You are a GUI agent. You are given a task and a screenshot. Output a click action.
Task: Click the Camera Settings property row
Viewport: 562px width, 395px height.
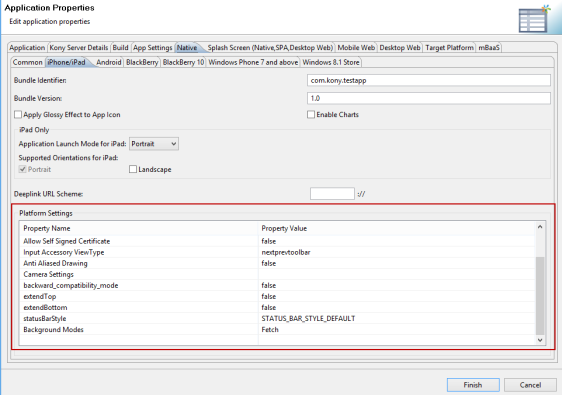277,275
